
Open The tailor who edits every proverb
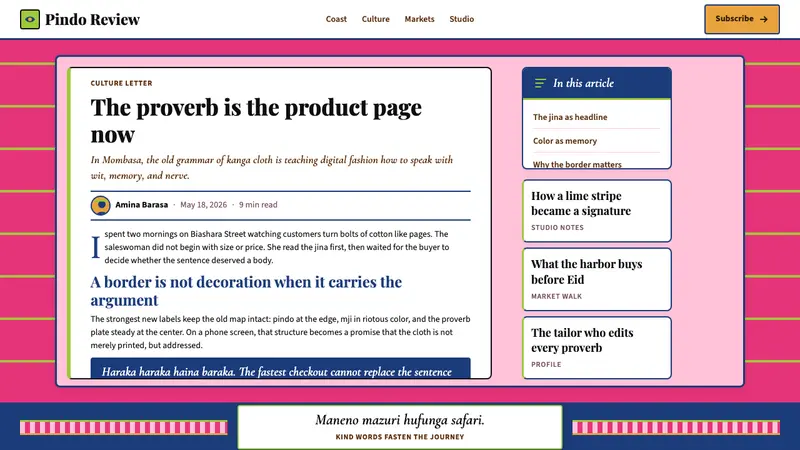coord(596,347)
